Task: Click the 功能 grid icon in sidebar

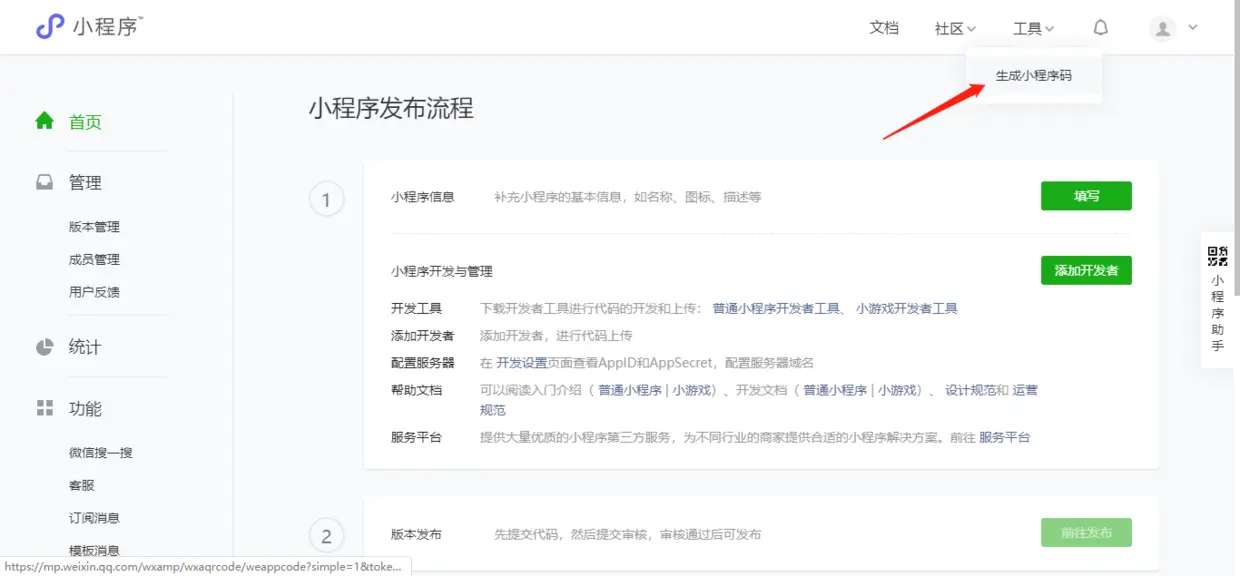Action: tap(44, 408)
